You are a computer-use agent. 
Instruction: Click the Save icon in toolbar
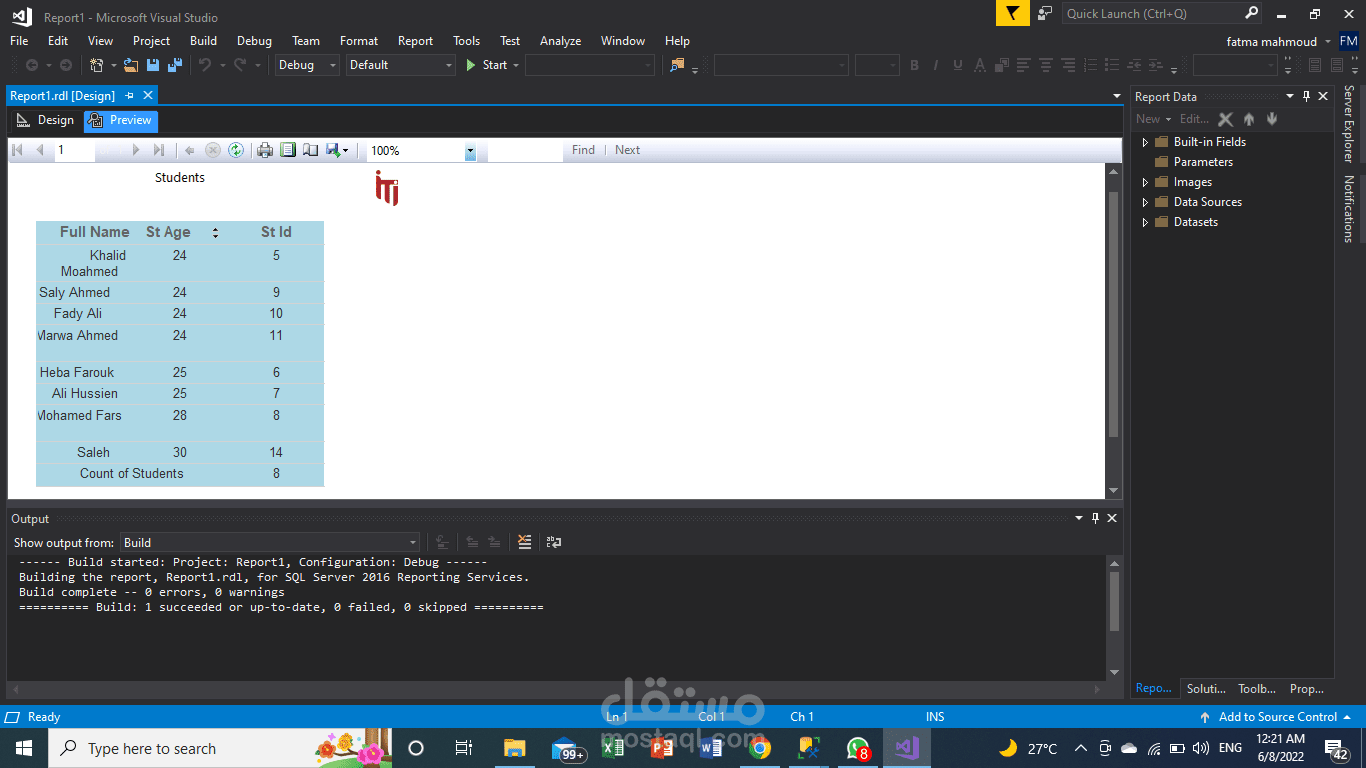pyautogui.click(x=153, y=65)
